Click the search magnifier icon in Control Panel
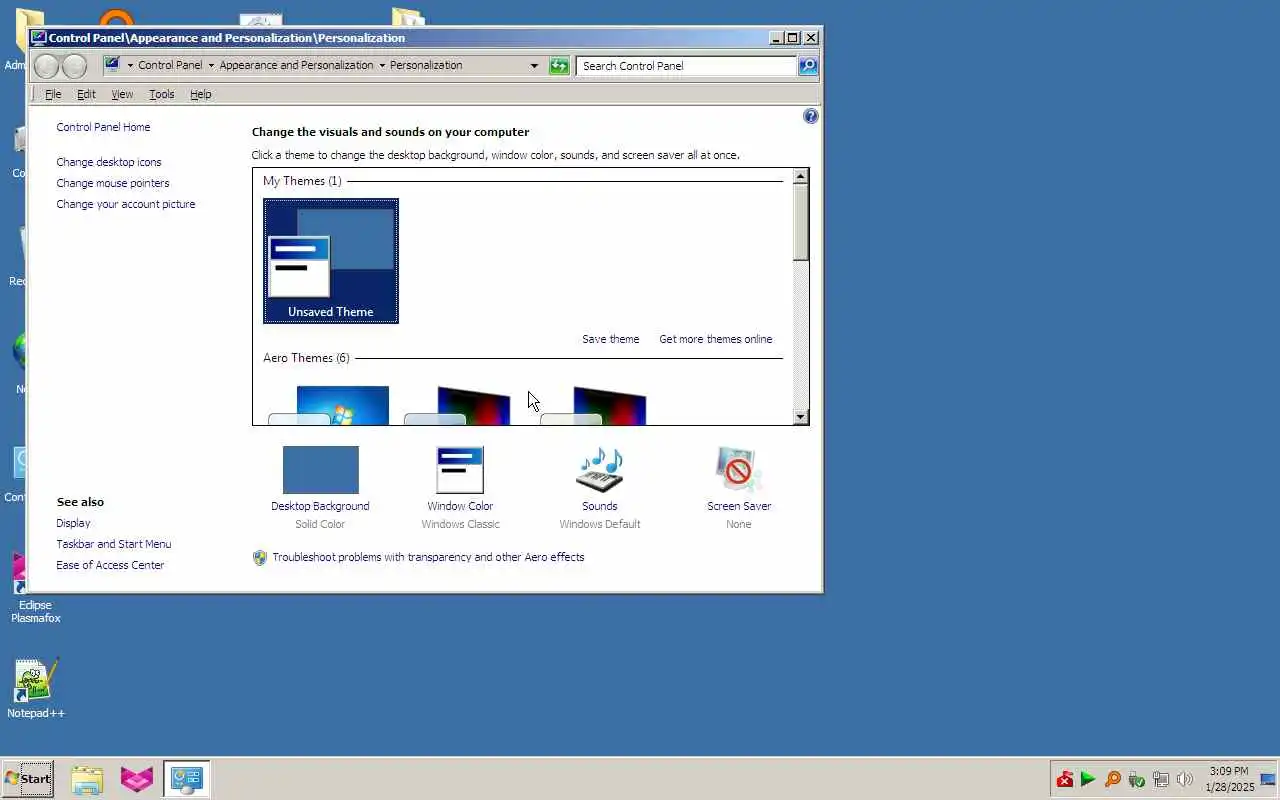Viewport: 1280px width, 800px height. pyautogui.click(x=808, y=66)
